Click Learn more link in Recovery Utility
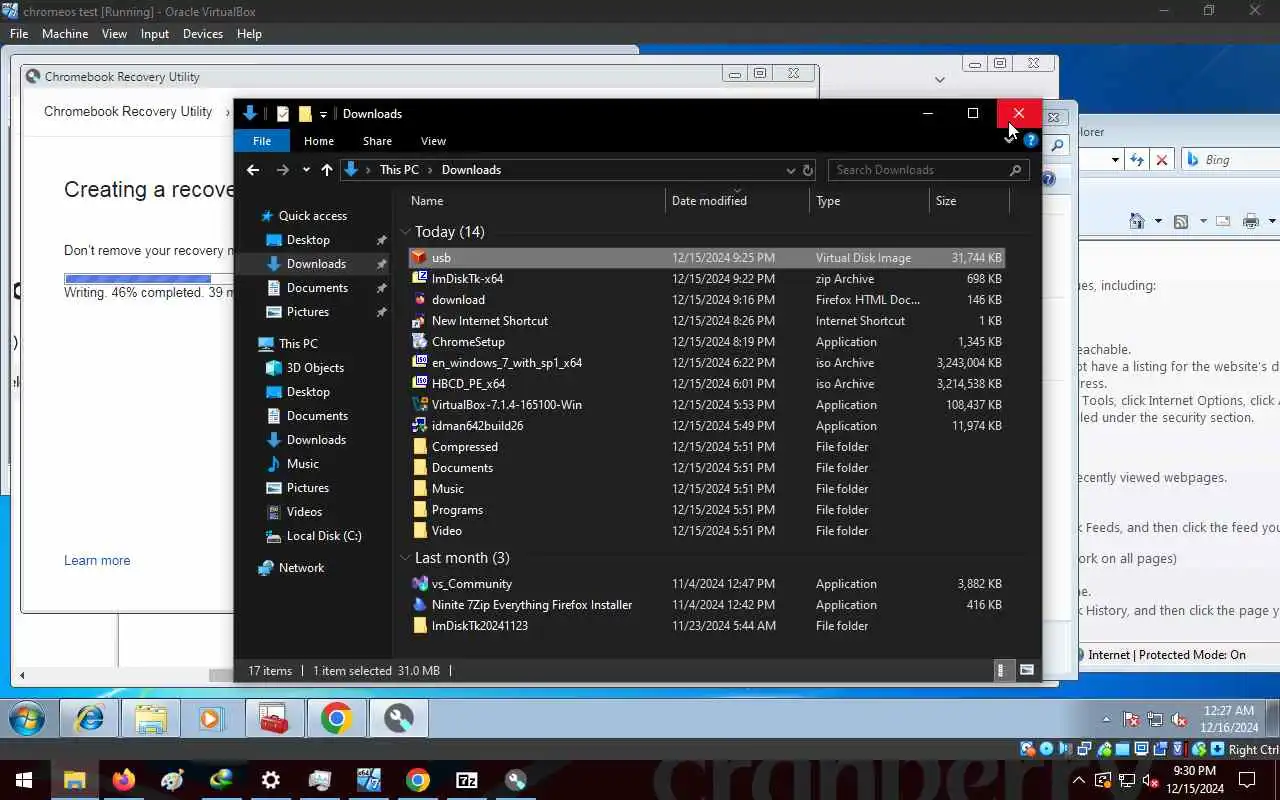 pos(97,560)
